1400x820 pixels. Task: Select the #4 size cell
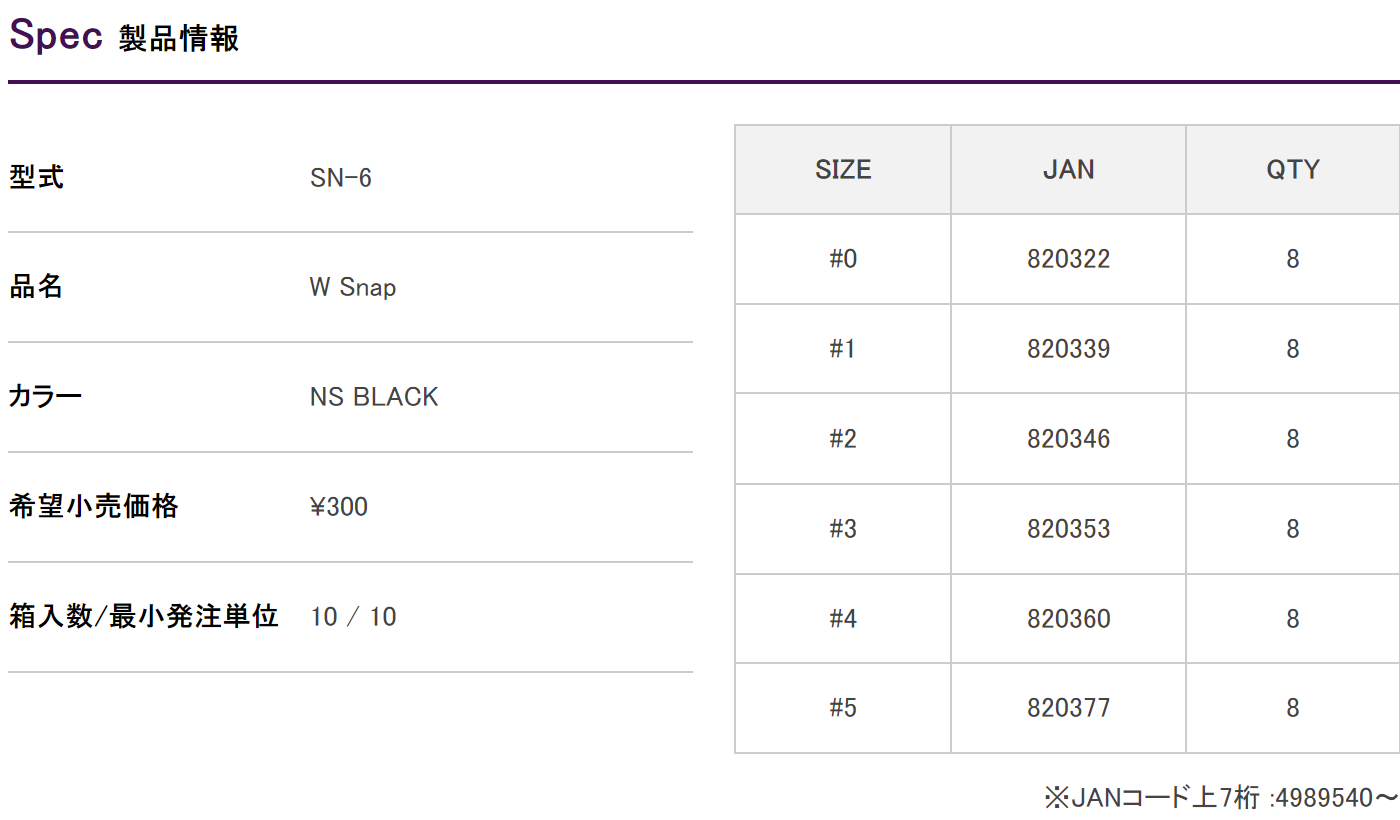[x=843, y=619]
